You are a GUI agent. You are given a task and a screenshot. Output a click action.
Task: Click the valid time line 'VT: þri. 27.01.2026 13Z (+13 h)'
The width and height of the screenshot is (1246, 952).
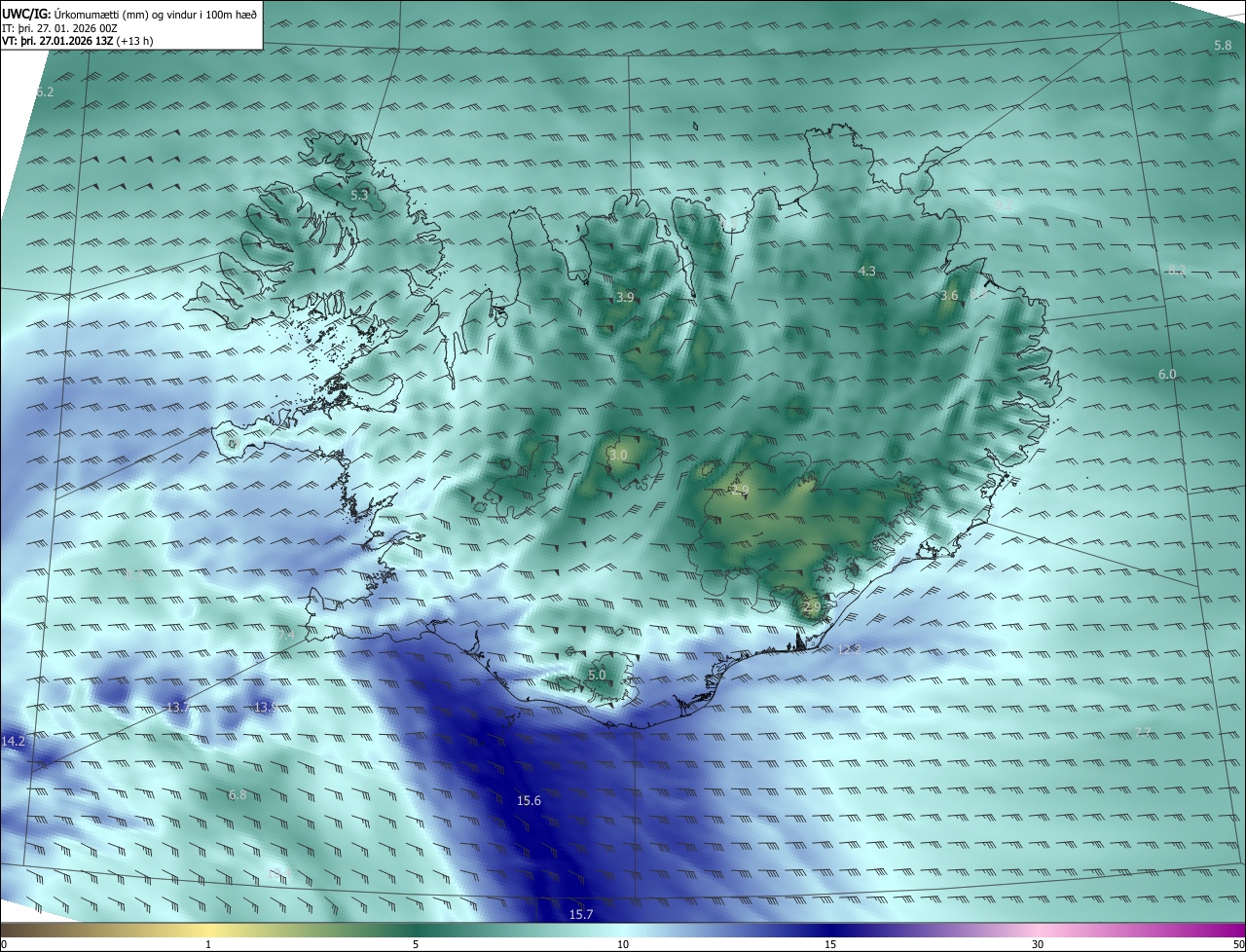coord(77,41)
